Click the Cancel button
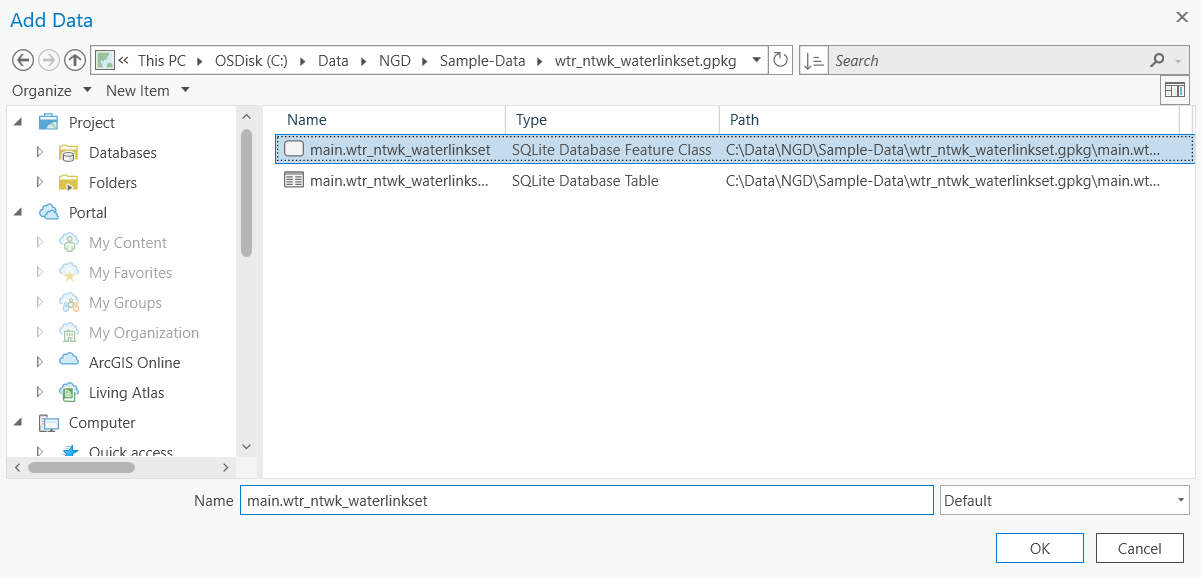This screenshot has width=1201, height=578. pyautogui.click(x=1139, y=548)
